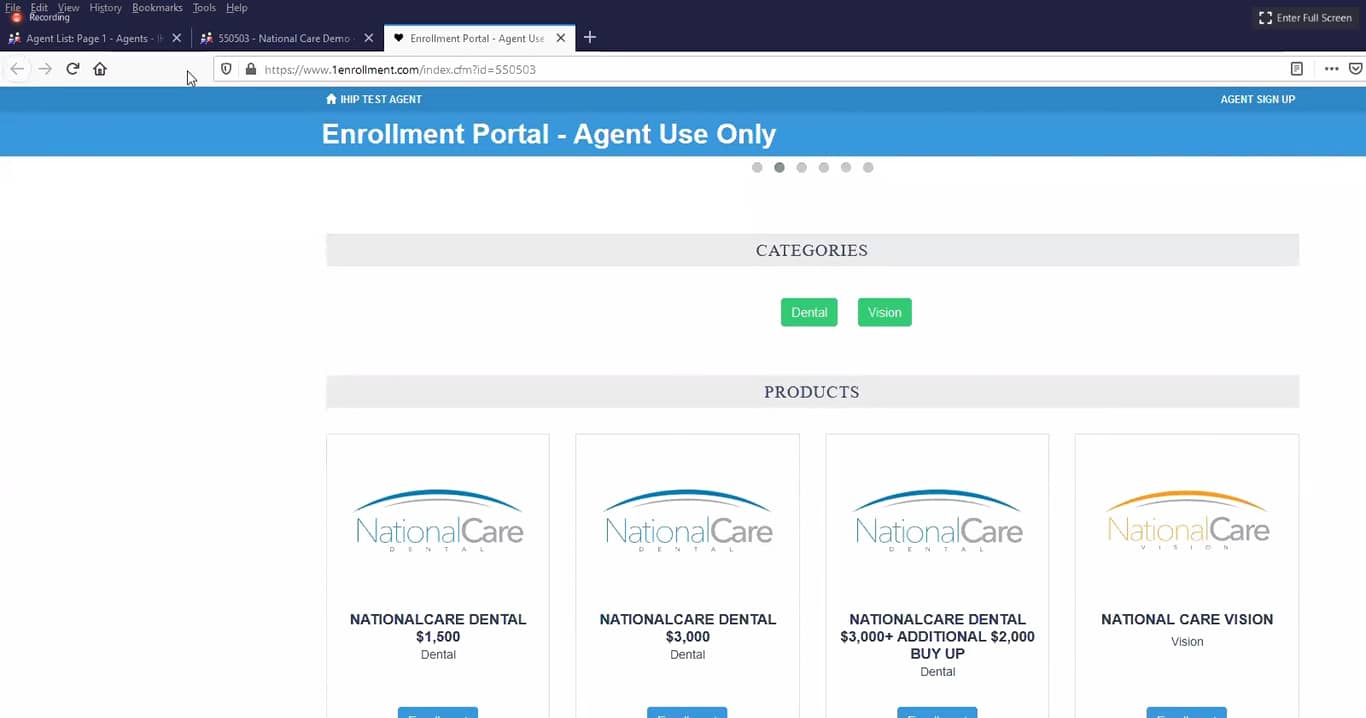Select the second carousel dot
Image resolution: width=1366 pixels, height=718 pixels.
click(x=779, y=167)
